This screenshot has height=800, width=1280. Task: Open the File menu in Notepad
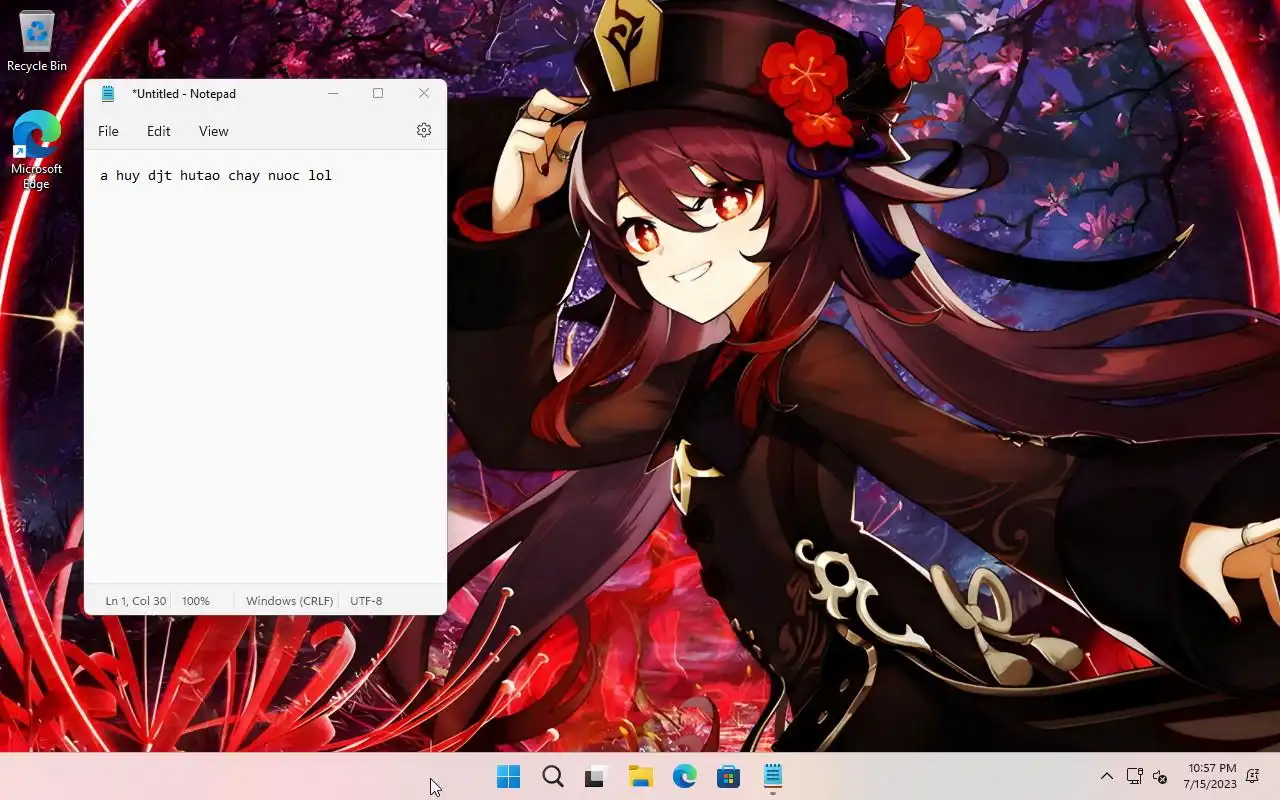point(108,131)
